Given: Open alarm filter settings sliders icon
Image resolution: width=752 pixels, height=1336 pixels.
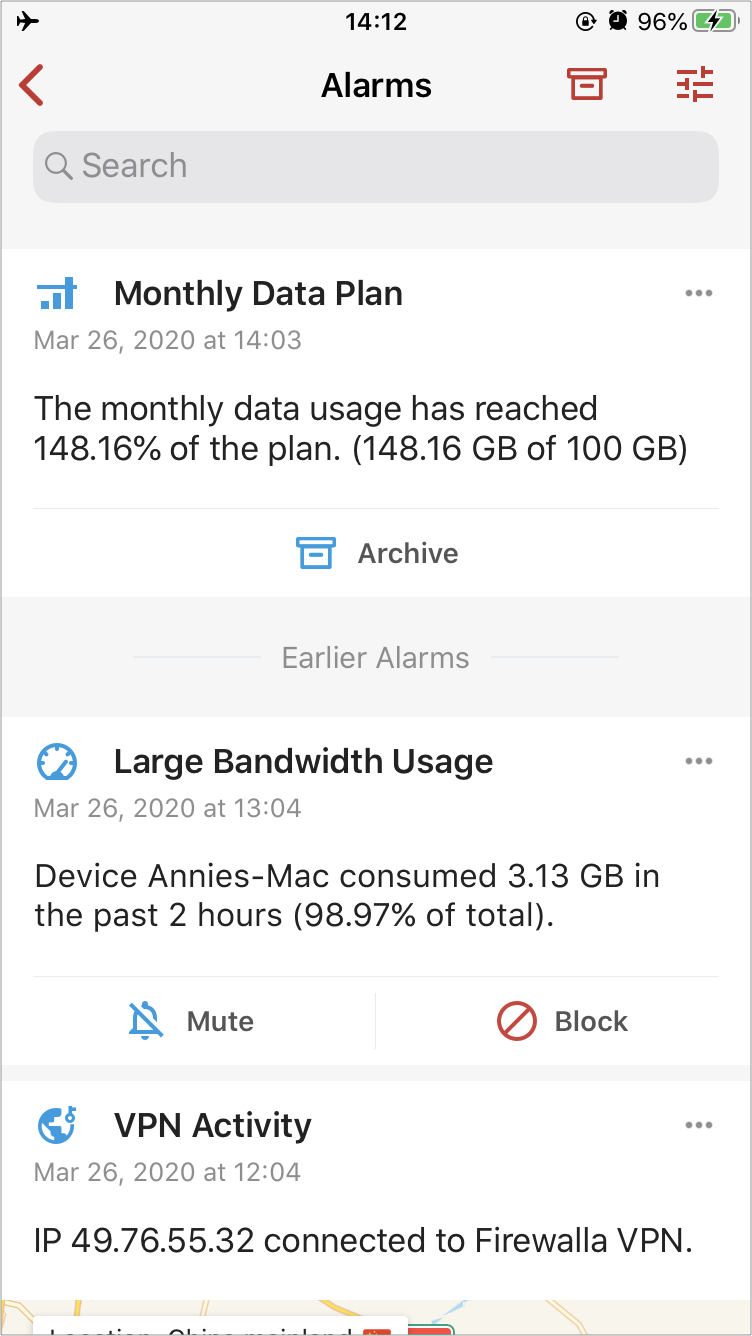Looking at the screenshot, I should [695, 85].
